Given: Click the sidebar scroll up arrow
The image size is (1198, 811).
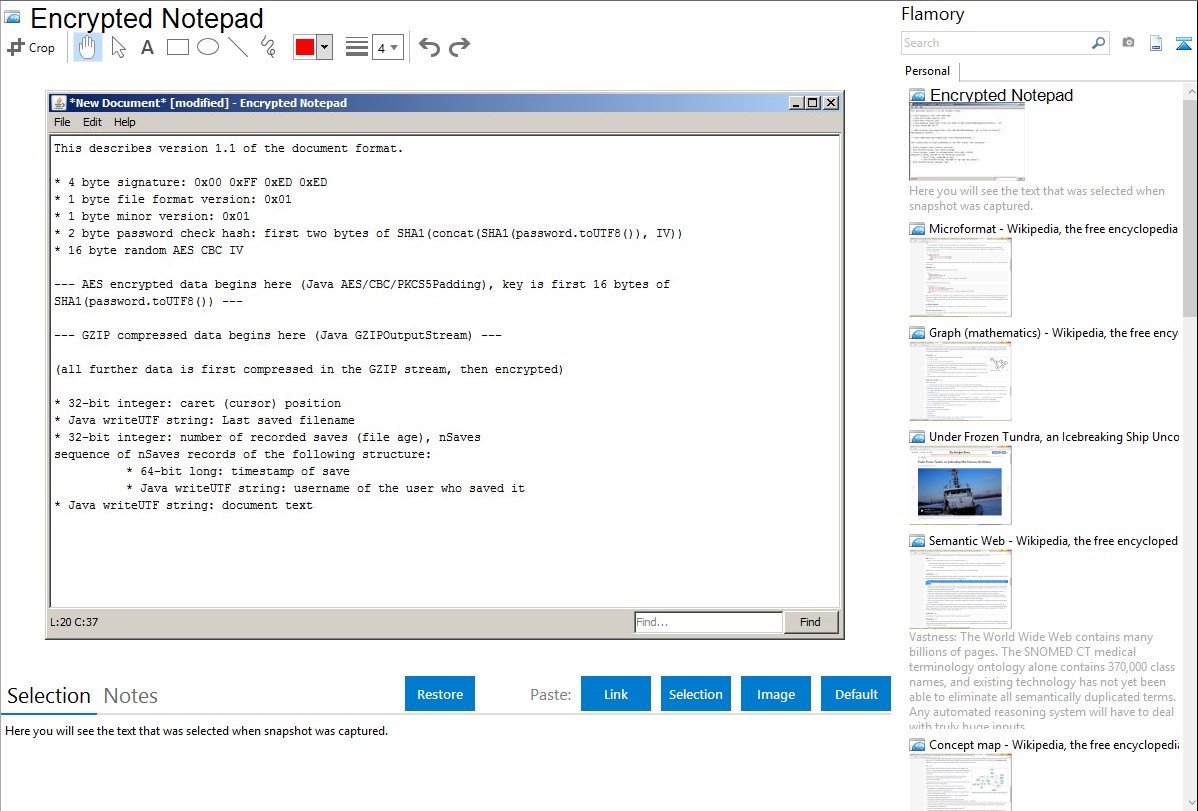Looking at the screenshot, I should tap(1190, 91).
